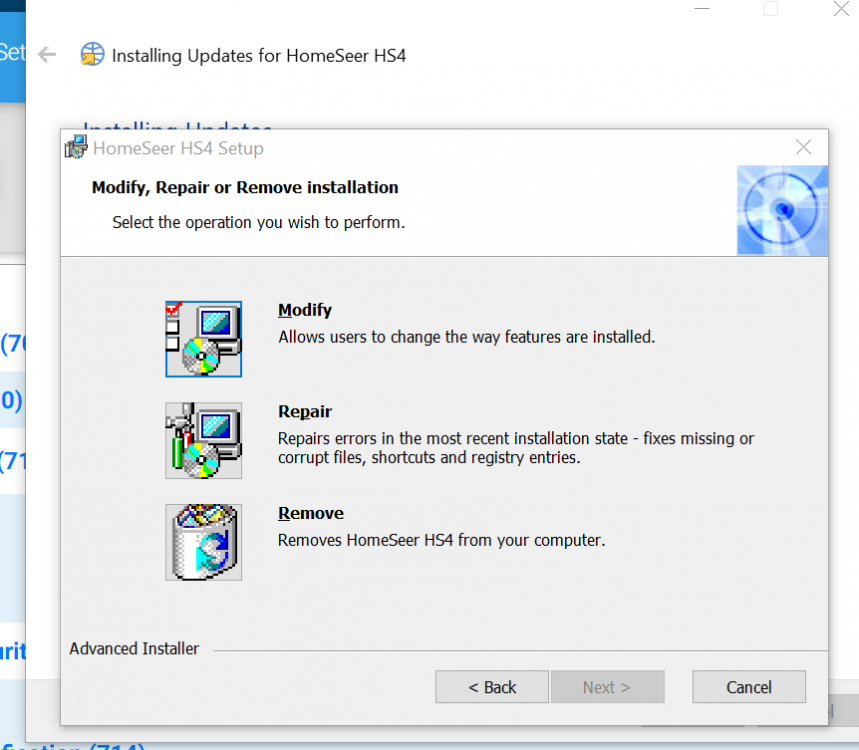Choose the Repair installation icon
This screenshot has width=859, height=750.
(x=203, y=440)
